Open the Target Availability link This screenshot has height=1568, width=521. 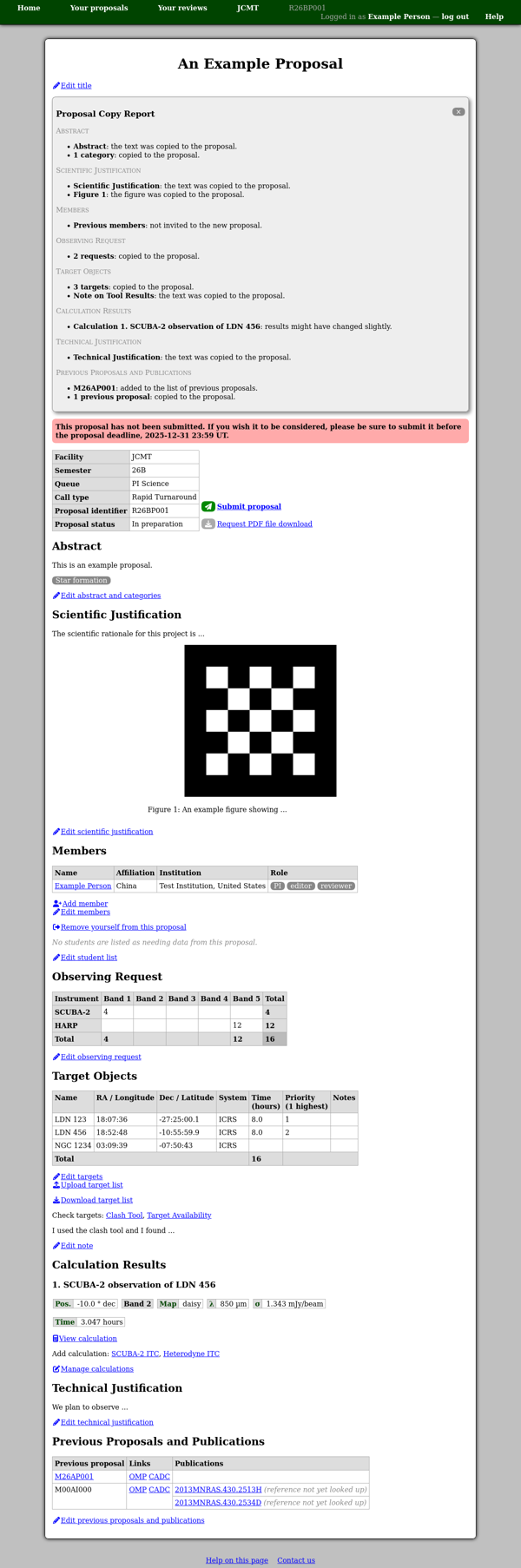(x=179, y=1216)
